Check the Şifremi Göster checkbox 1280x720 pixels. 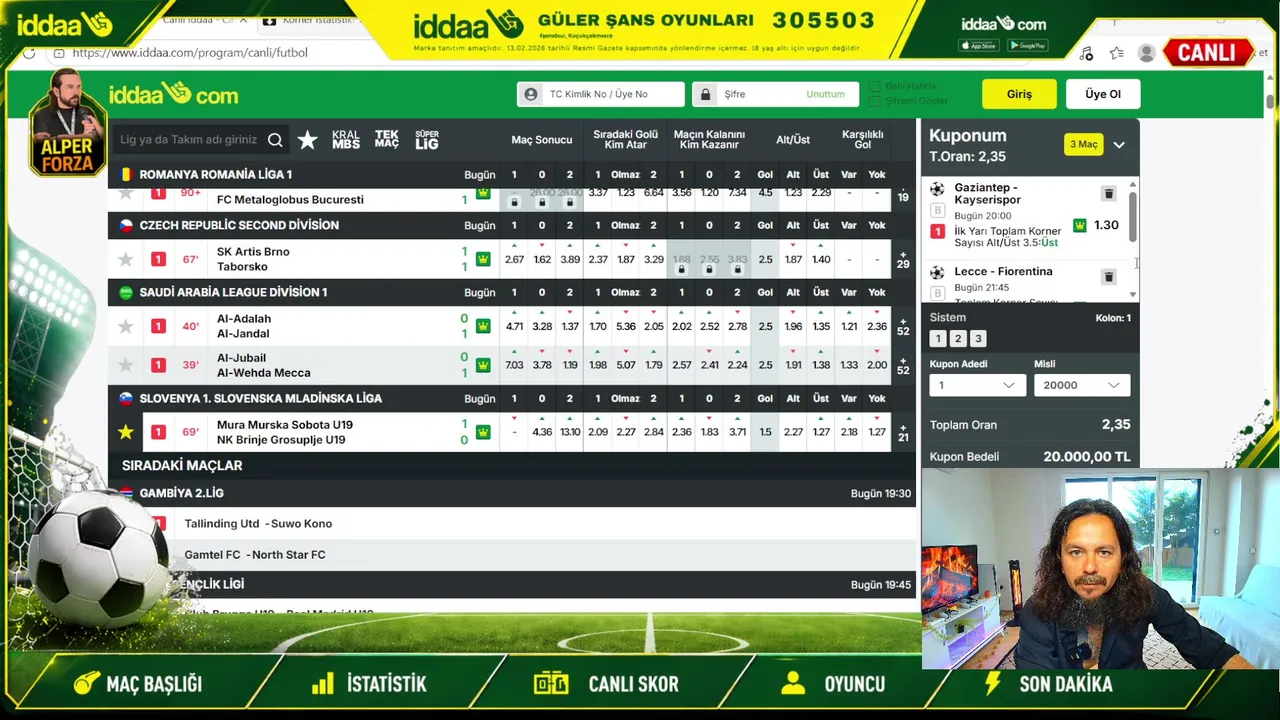tap(875, 101)
